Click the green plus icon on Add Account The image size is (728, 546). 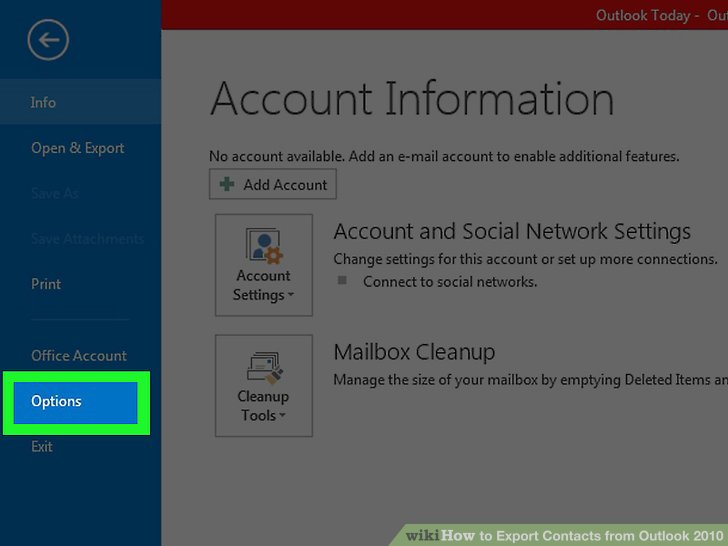(x=227, y=184)
